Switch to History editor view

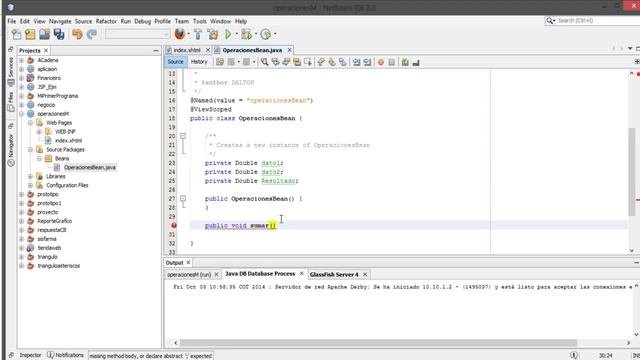[x=199, y=62]
